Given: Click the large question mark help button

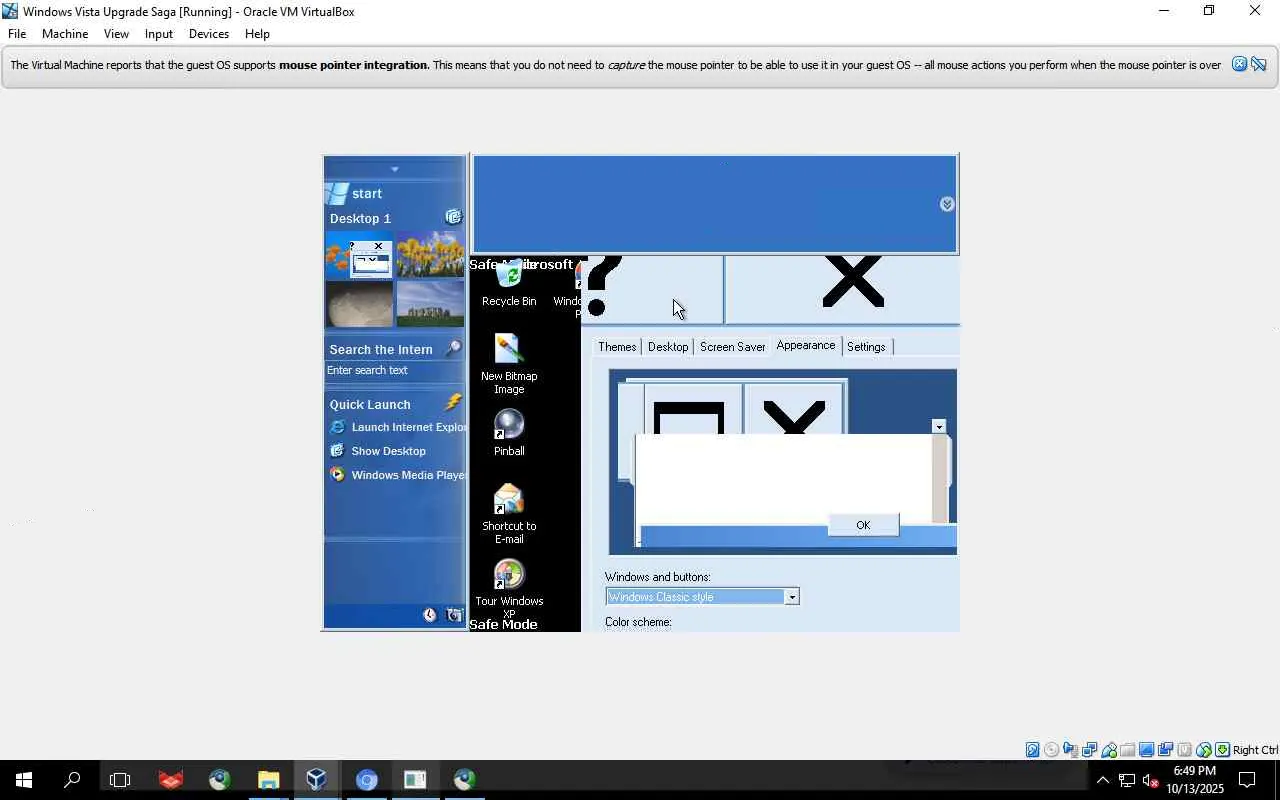Looking at the screenshot, I should pyautogui.click(x=651, y=289).
